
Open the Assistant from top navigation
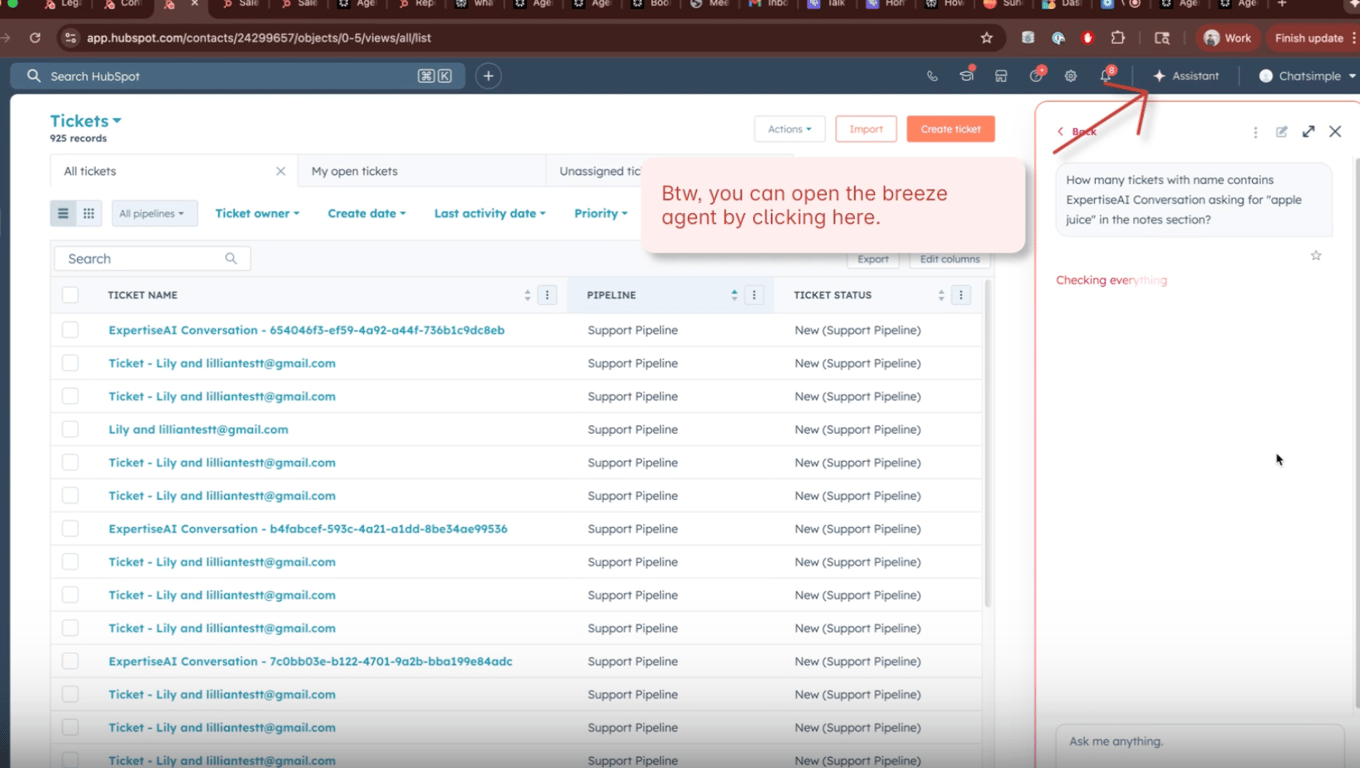coord(1186,76)
